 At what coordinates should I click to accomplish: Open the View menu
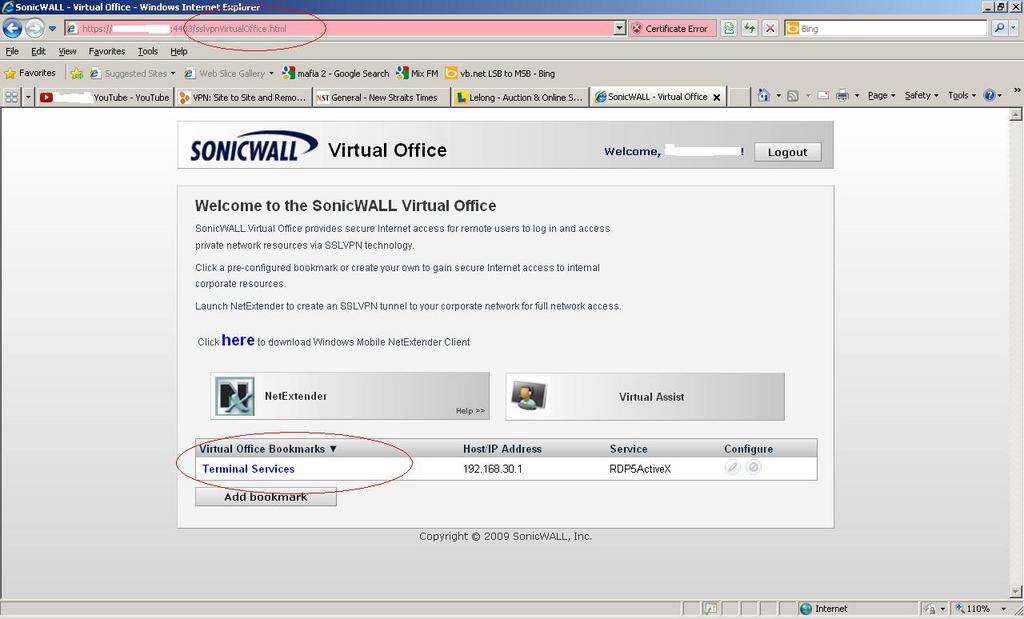click(67, 51)
